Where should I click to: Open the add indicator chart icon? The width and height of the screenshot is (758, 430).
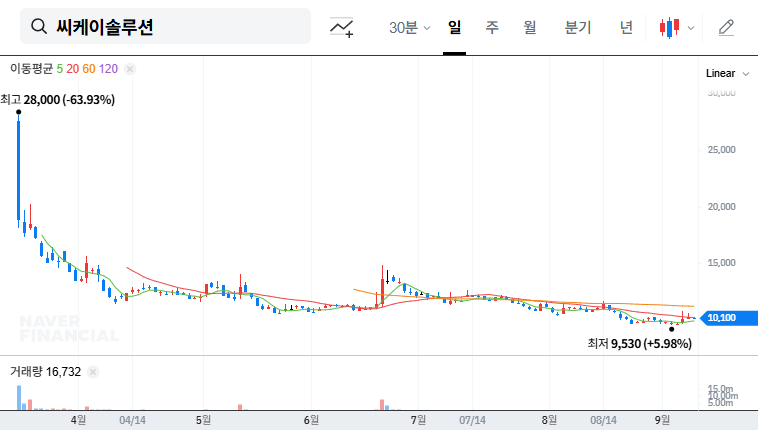click(341, 28)
